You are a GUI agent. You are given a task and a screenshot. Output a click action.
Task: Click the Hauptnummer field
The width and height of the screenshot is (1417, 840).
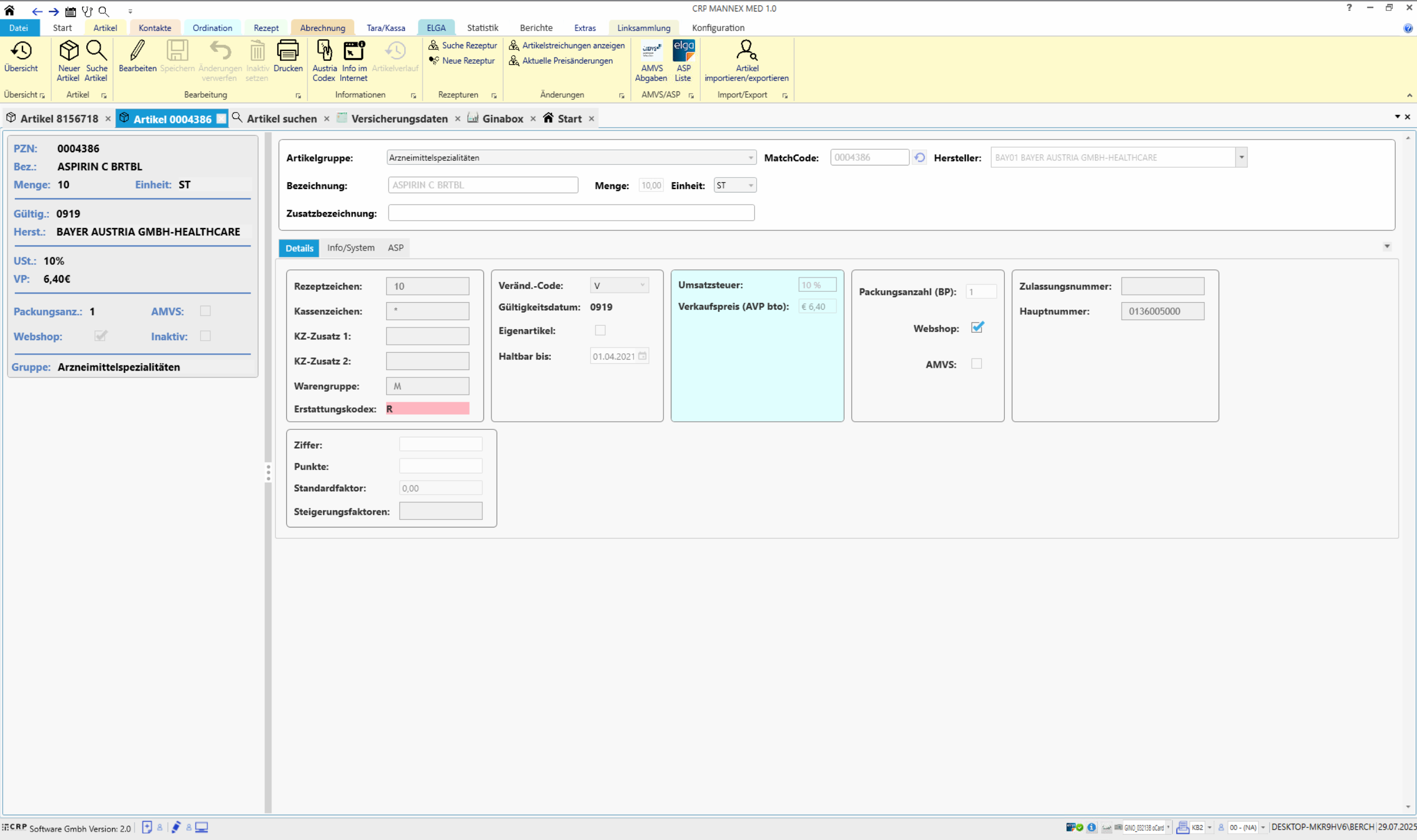coord(1162,311)
